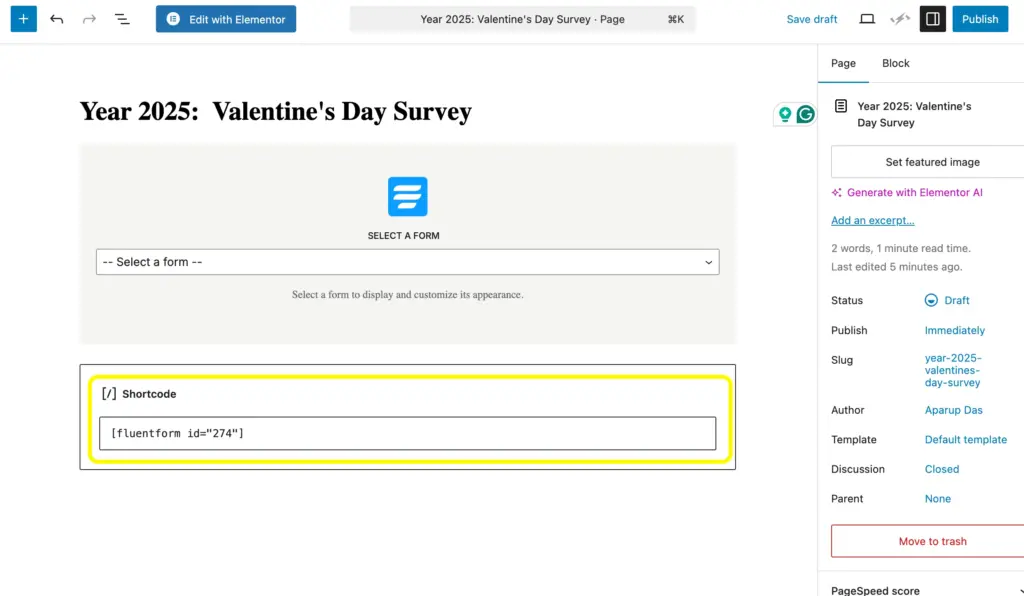1024x596 pixels.
Task: Click the green lightbulb suggestions icon
Action: pos(785,114)
